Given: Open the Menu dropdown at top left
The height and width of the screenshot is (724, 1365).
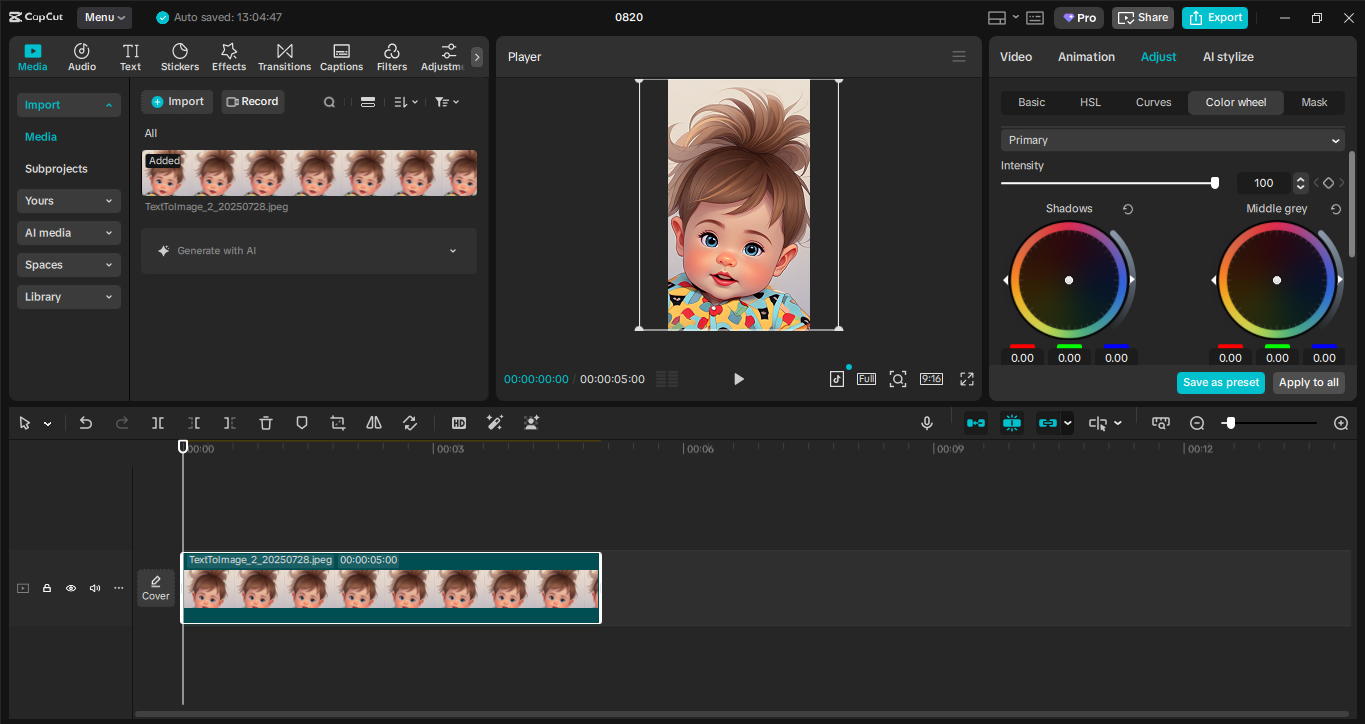Looking at the screenshot, I should click(x=103, y=17).
